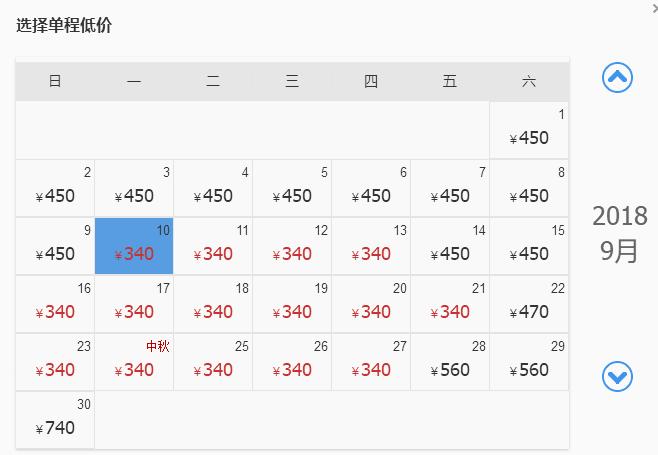
Task: Select September 21 at ¥340
Action: pyautogui.click(x=450, y=304)
